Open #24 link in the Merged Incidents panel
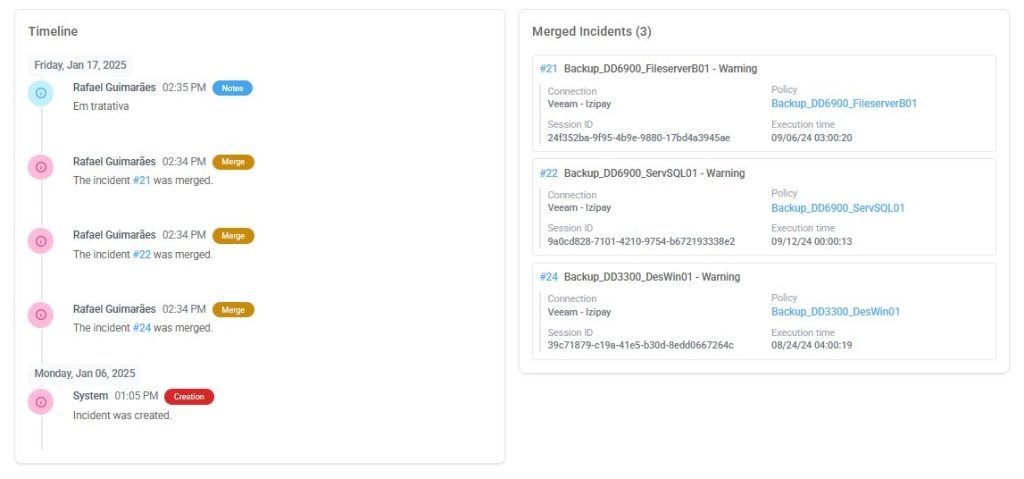The image size is (1024, 479). coord(548,277)
